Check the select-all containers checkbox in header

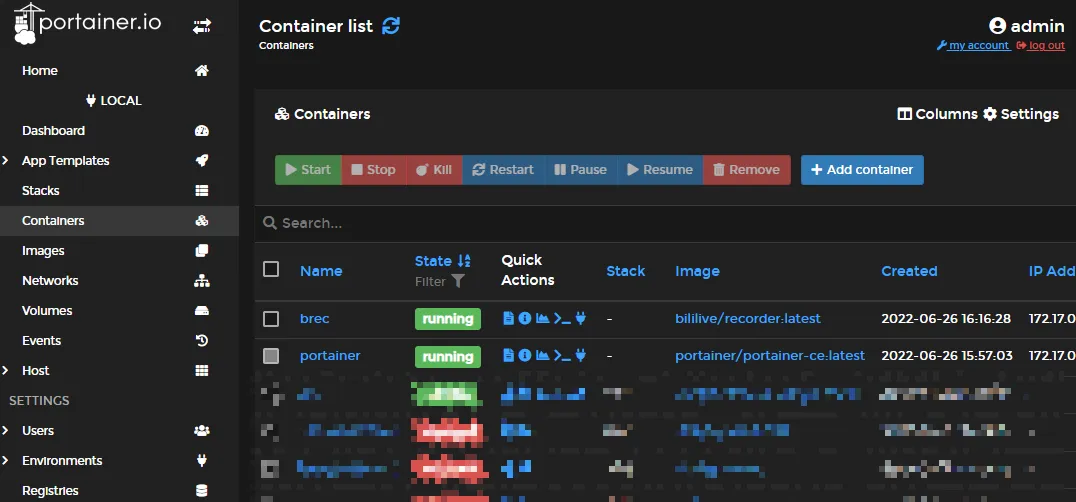click(x=271, y=269)
